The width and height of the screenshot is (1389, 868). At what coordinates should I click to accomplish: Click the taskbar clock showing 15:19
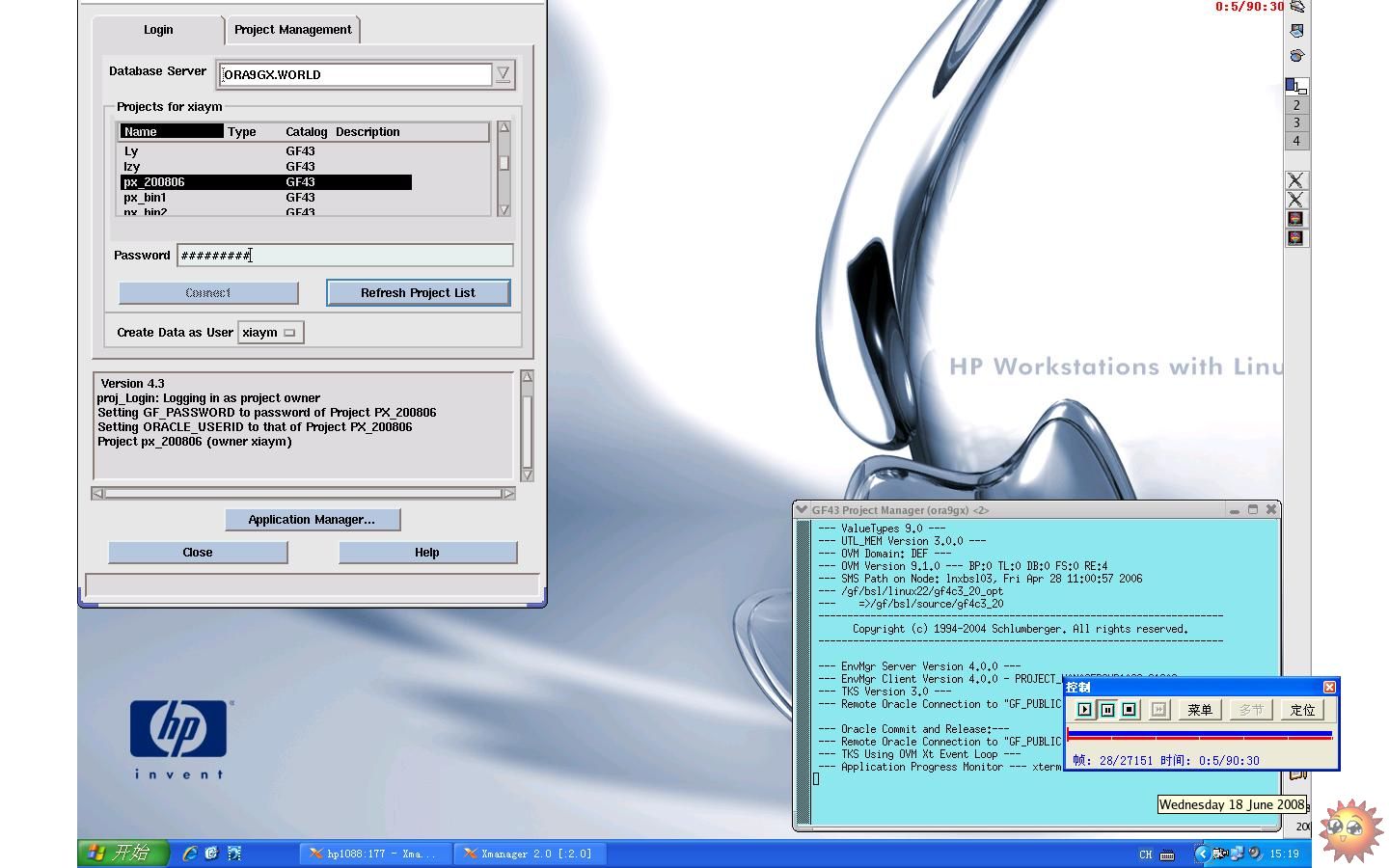click(x=1284, y=854)
